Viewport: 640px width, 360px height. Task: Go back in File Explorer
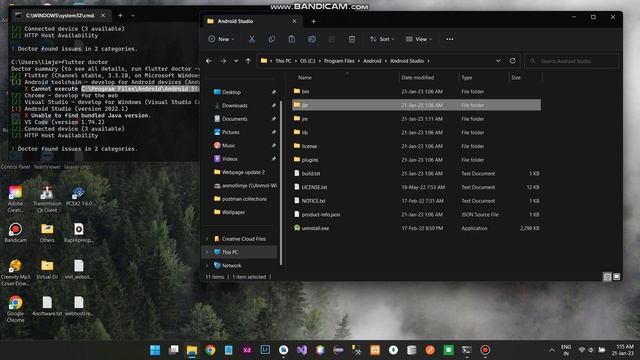pos(209,61)
